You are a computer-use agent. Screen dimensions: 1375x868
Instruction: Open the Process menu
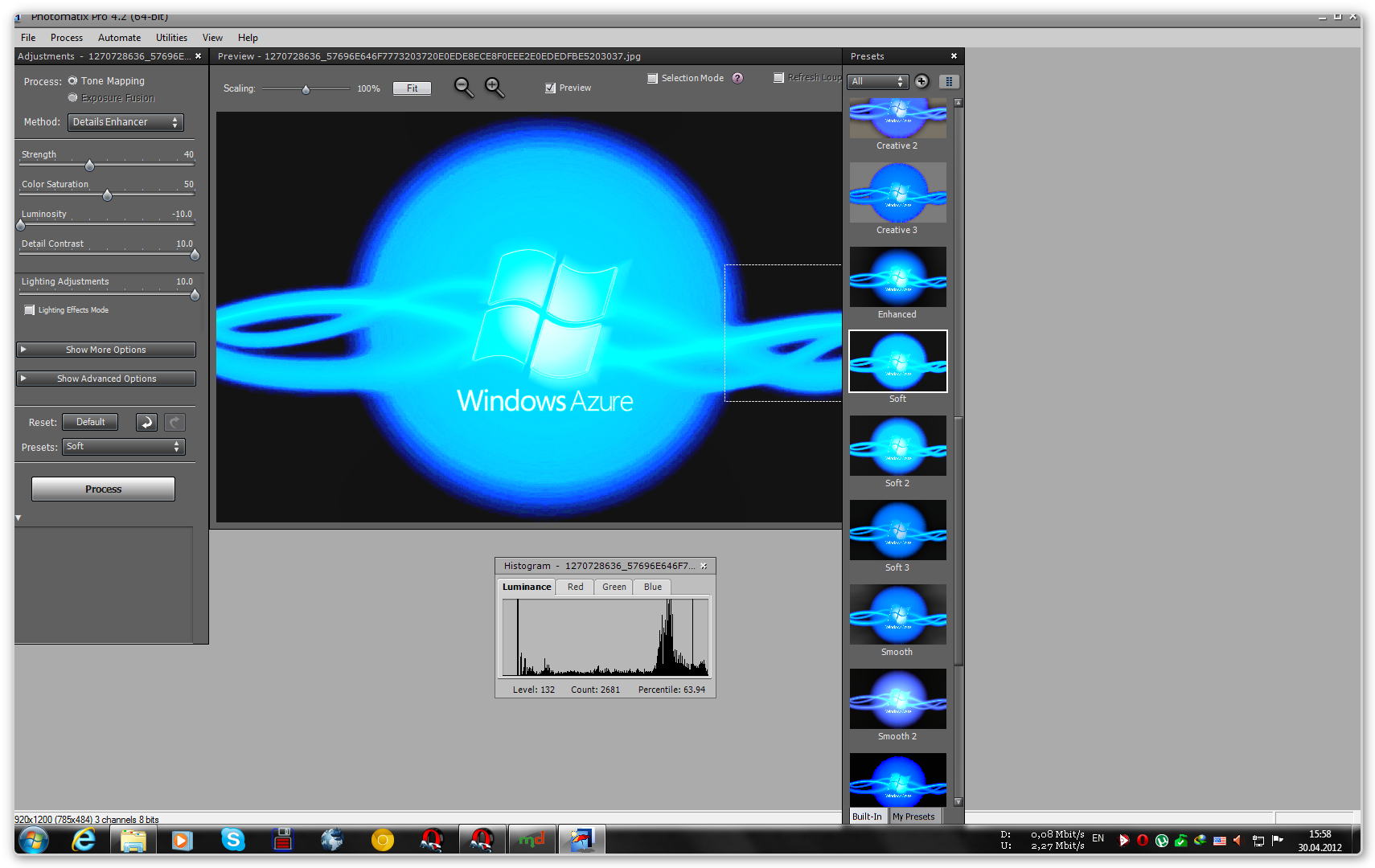pos(67,38)
